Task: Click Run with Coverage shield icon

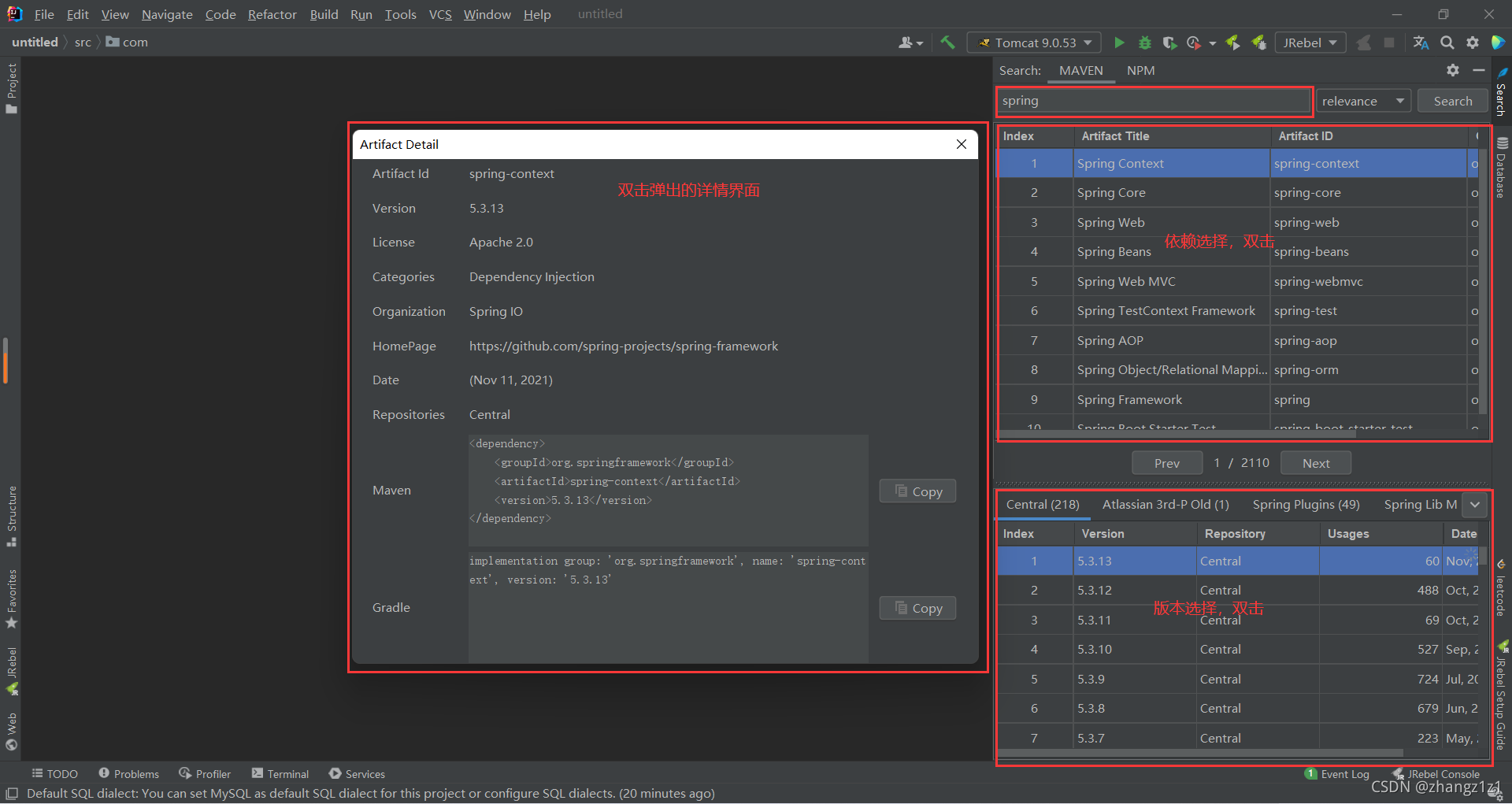Action: pos(1169,43)
